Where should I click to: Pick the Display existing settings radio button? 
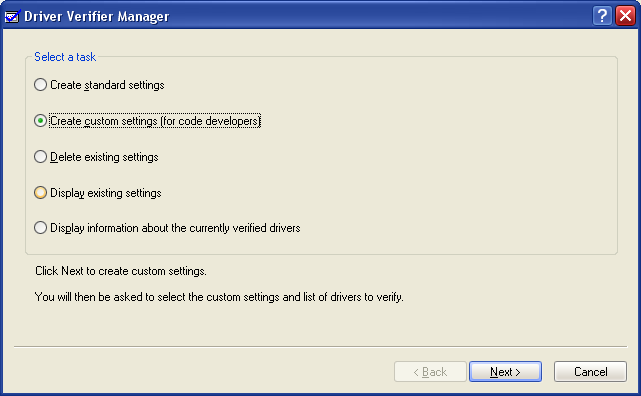pos(40,192)
